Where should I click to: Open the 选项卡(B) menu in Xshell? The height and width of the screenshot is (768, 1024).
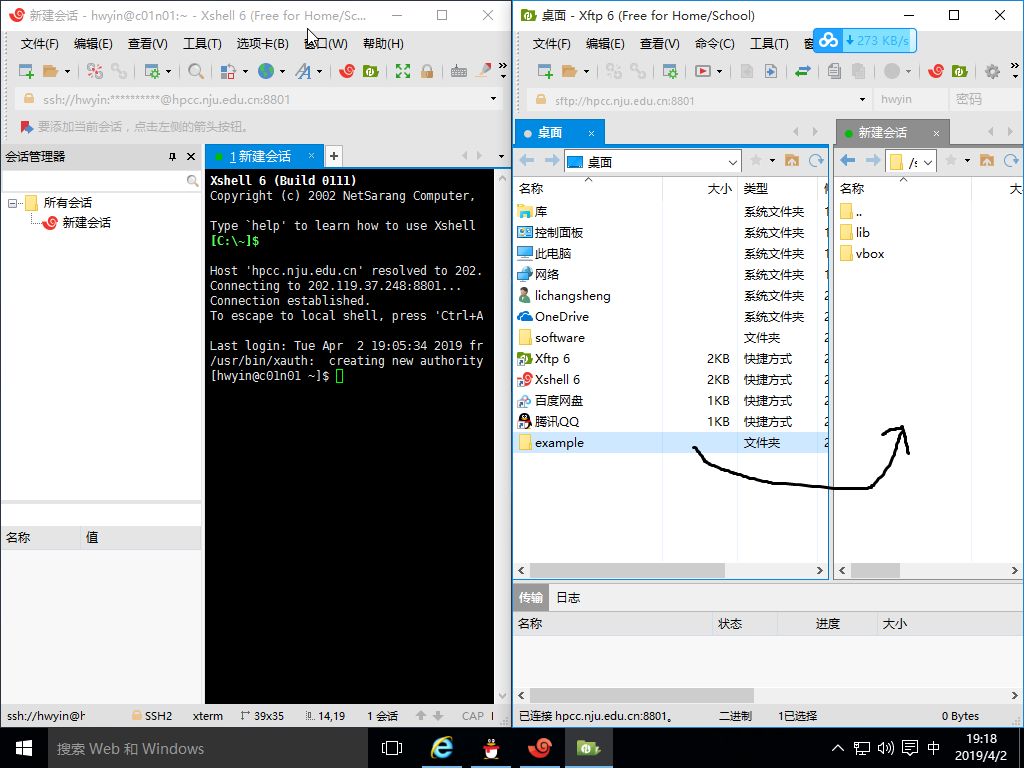tap(263, 44)
